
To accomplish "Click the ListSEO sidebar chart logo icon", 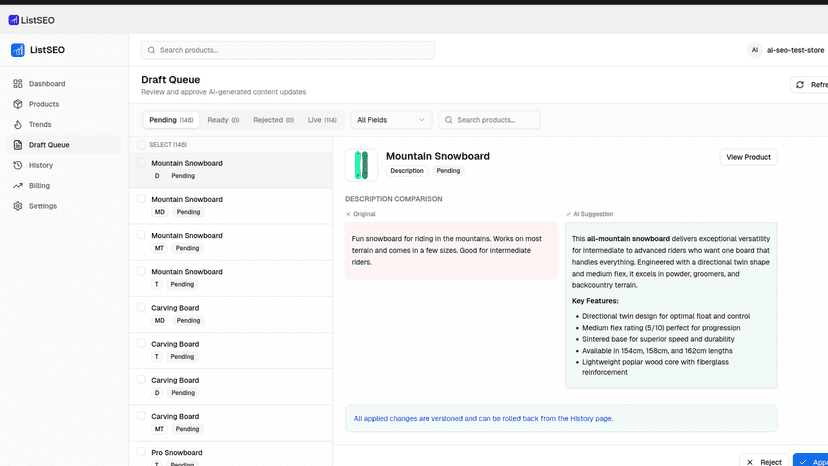I will [17, 50].
